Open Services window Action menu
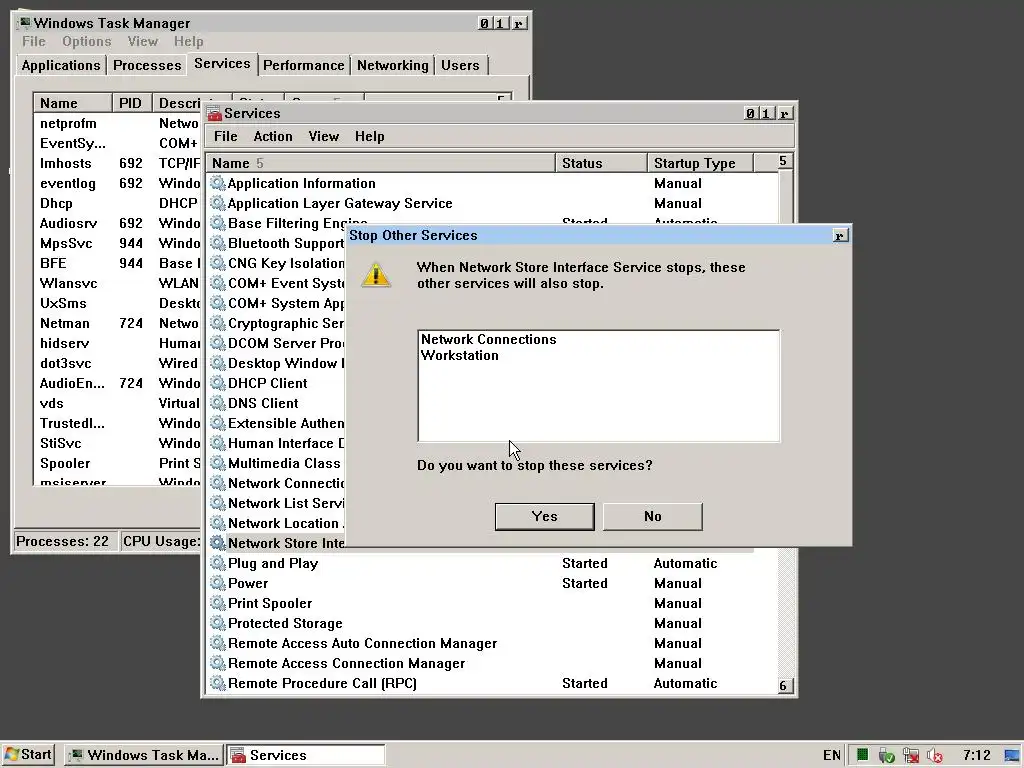The image size is (1024, 768). (273, 136)
